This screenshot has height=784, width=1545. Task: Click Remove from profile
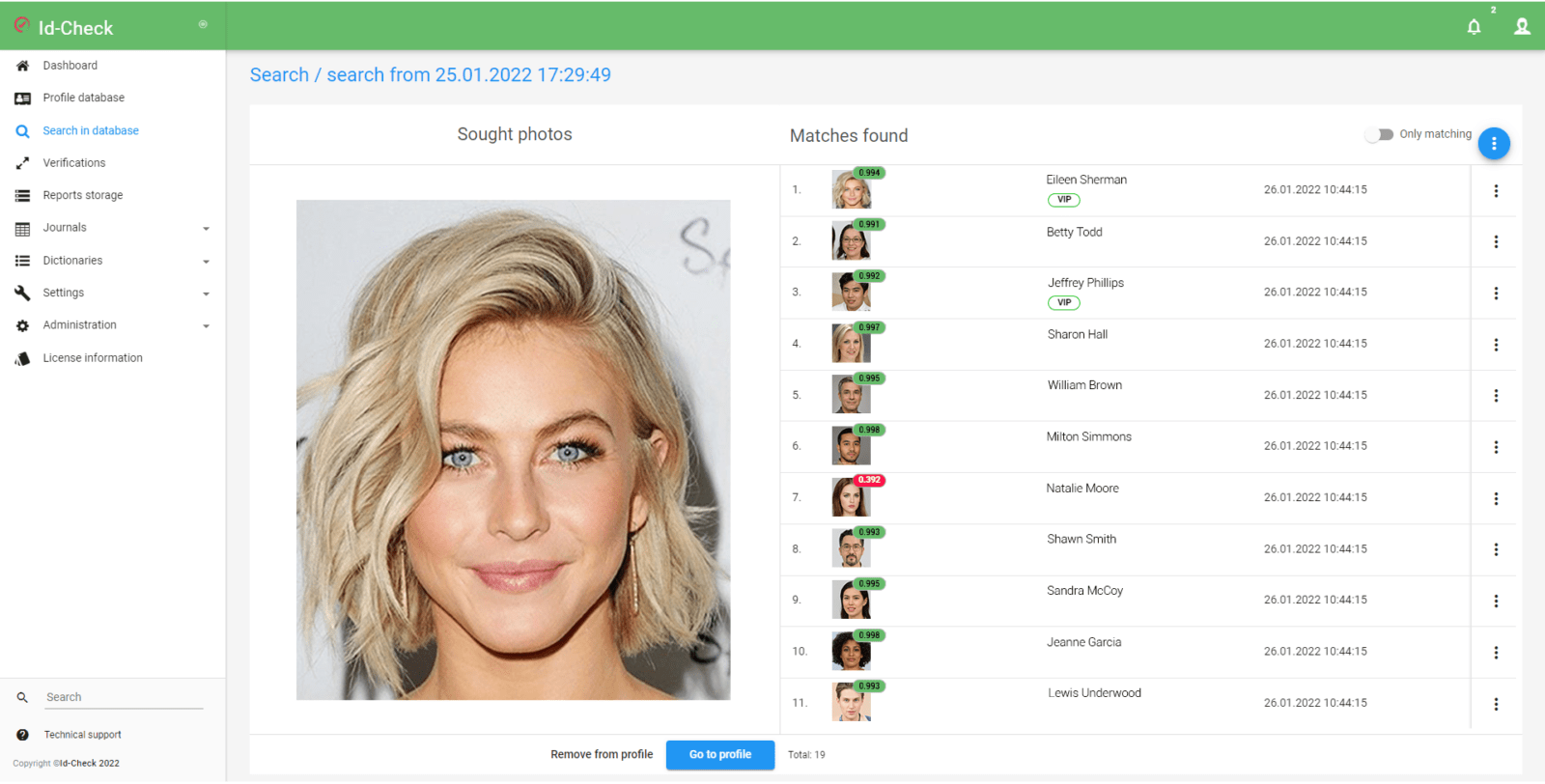pyautogui.click(x=602, y=755)
